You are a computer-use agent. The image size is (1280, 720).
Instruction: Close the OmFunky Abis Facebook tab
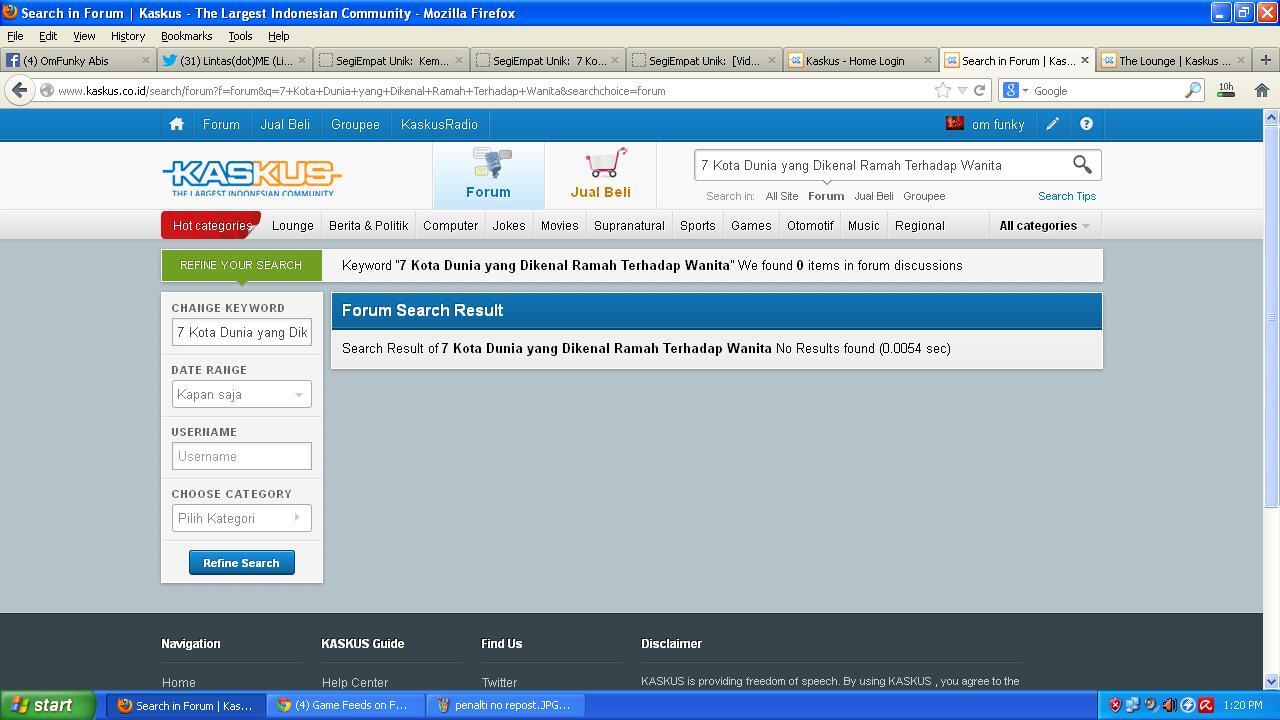[x=145, y=60]
